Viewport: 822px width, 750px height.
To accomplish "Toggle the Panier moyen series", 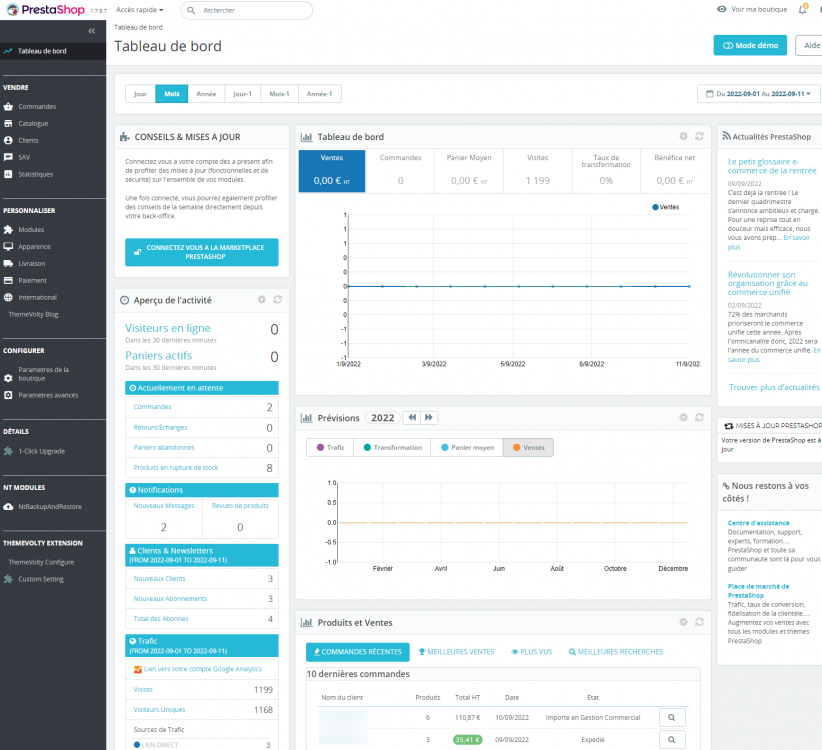I will tap(467, 448).
